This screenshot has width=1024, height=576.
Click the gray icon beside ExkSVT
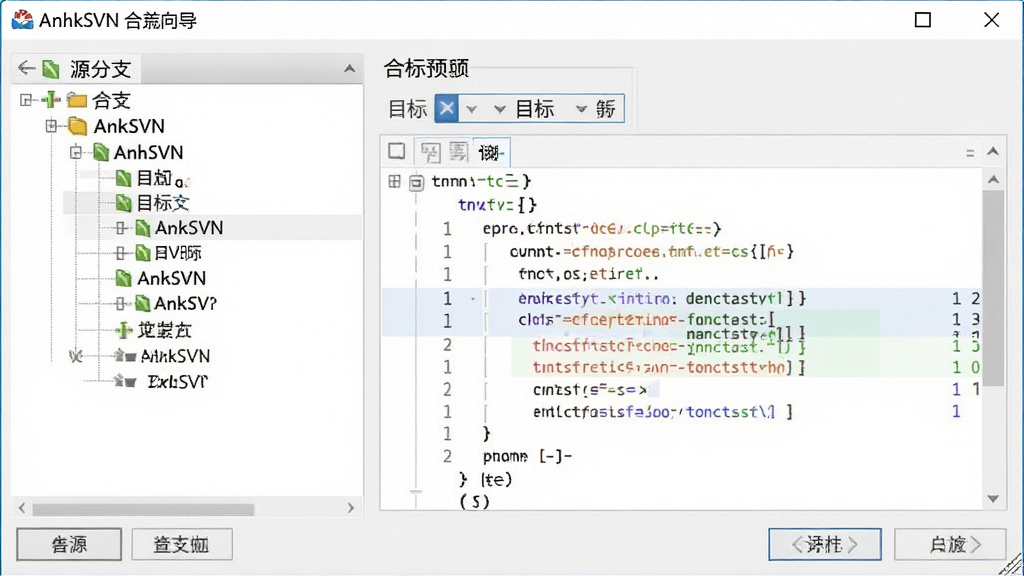pos(125,381)
